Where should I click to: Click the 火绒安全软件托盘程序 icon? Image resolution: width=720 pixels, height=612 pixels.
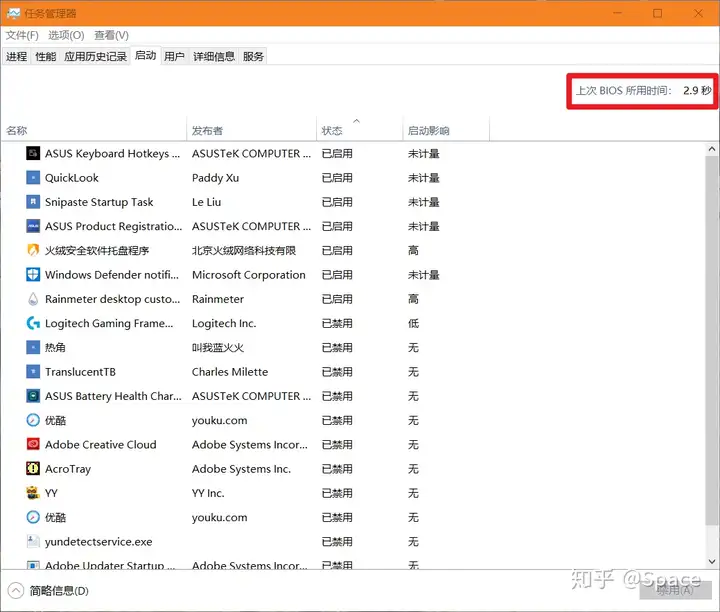coord(33,250)
